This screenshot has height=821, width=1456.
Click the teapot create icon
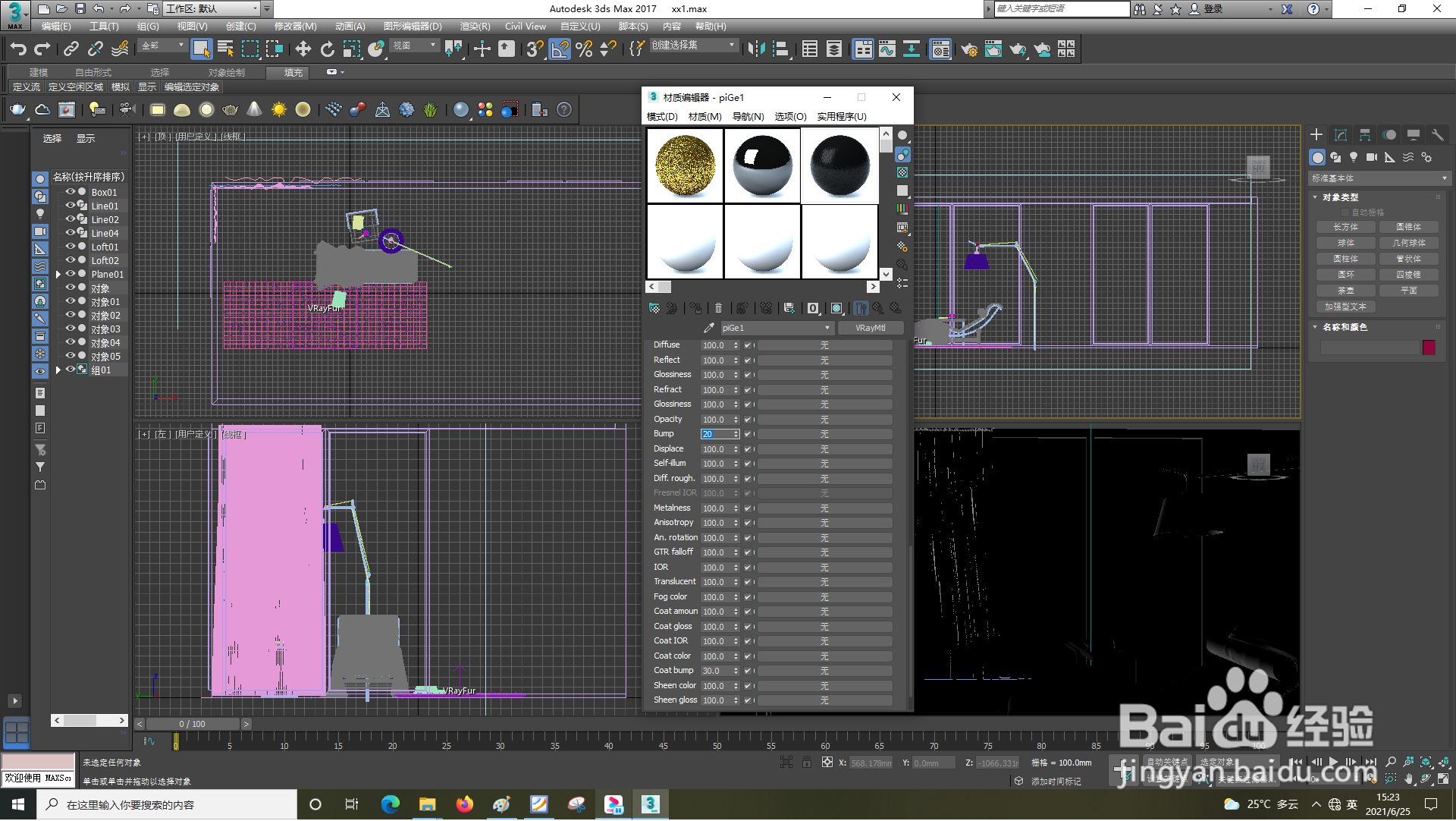click(x=17, y=110)
